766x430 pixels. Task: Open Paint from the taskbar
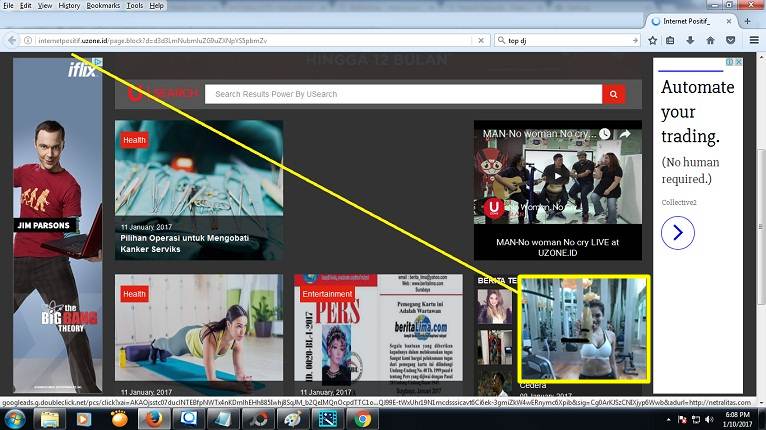click(x=293, y=419)
